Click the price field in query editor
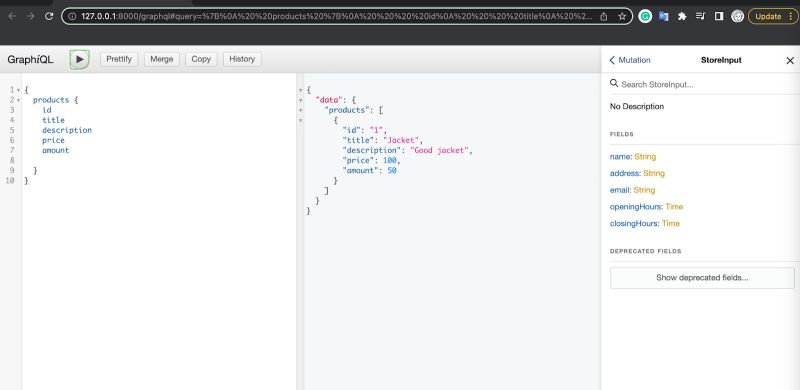This screenshot has height=390, width=800. pos(54,140)
